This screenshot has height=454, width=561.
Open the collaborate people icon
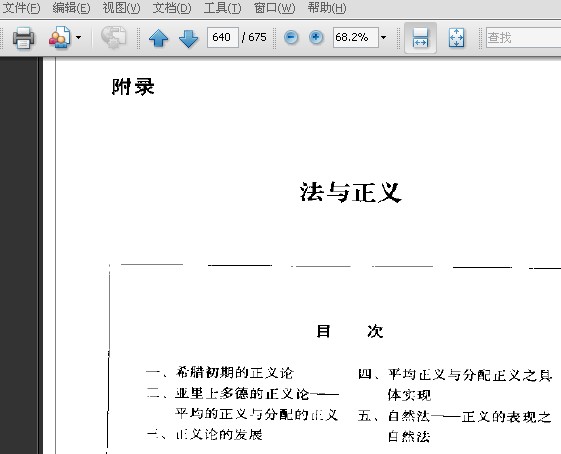pos(59,37)
